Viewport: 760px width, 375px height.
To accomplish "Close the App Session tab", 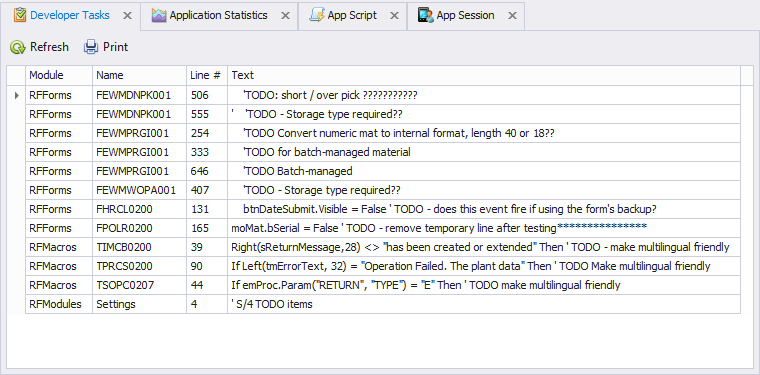I will click(x=512, y=16).
